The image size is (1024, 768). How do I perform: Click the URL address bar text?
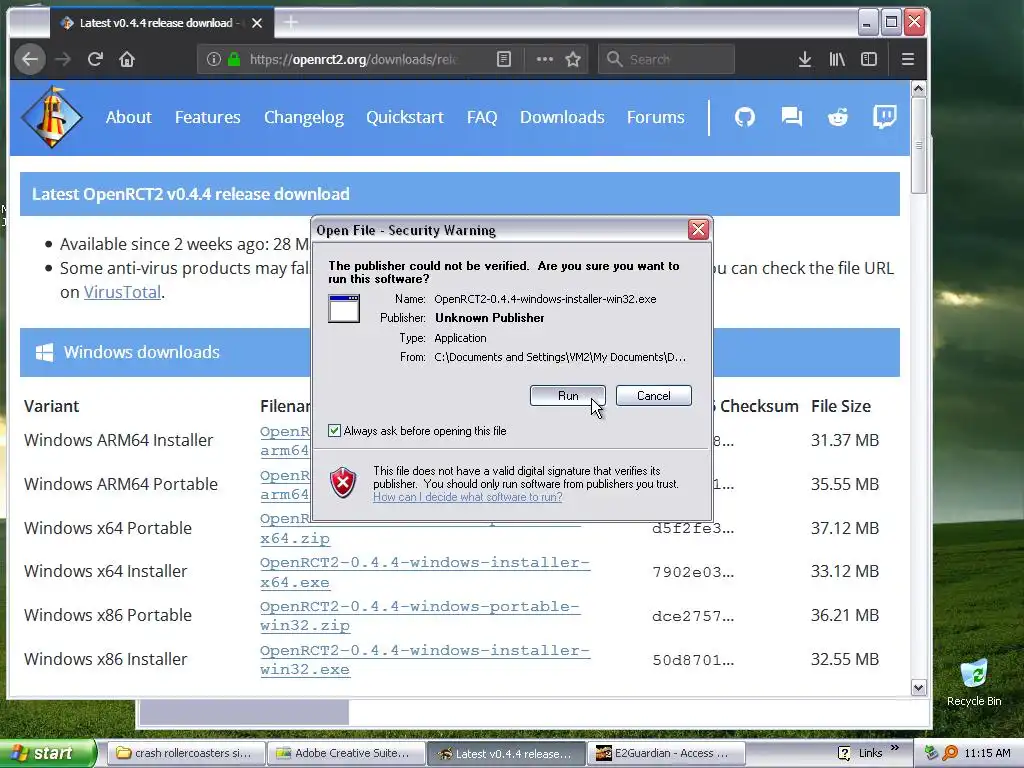coord(353,59)
